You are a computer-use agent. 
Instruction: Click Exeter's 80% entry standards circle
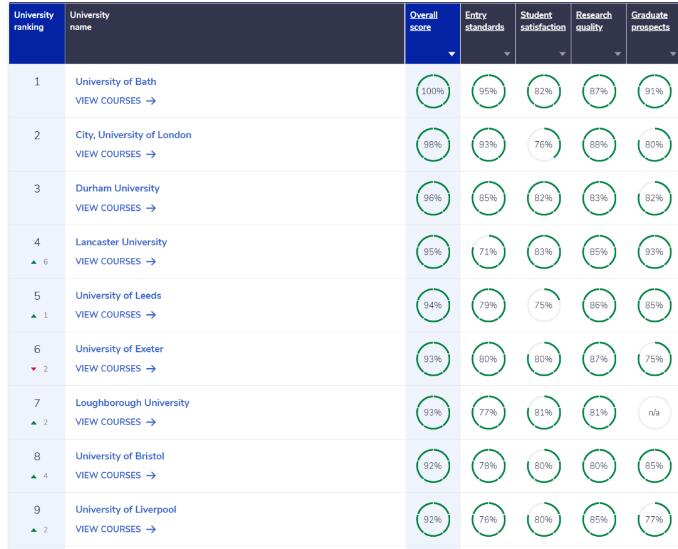point(488,359)
